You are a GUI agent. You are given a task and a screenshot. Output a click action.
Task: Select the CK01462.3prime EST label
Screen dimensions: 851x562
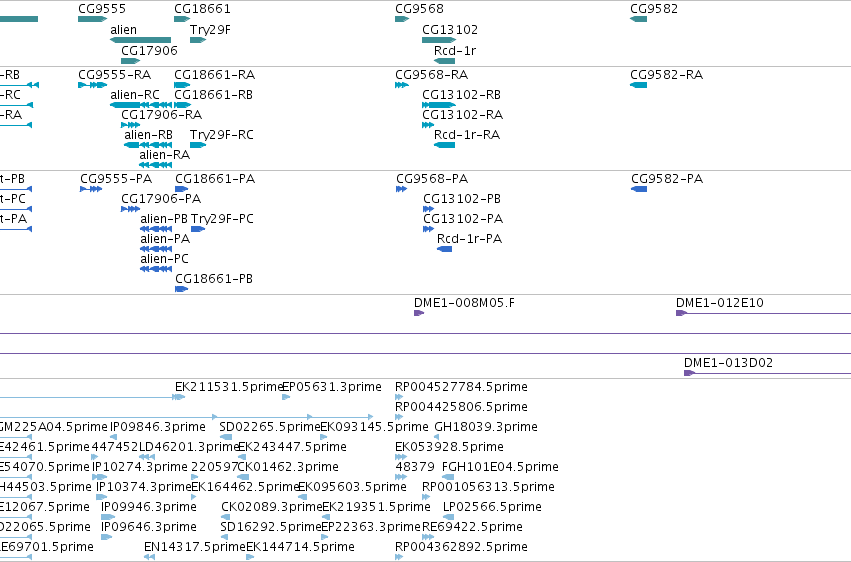click(x=288, y=467)
